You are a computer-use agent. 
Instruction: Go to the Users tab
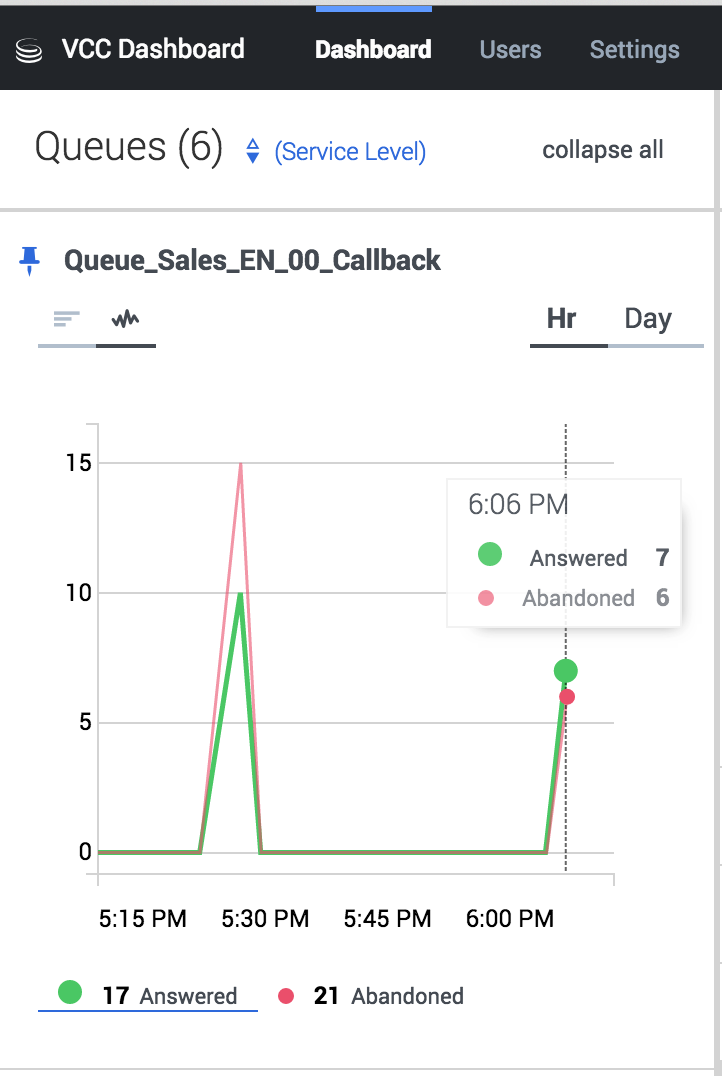pyautogui.click(x=510, y=50)
